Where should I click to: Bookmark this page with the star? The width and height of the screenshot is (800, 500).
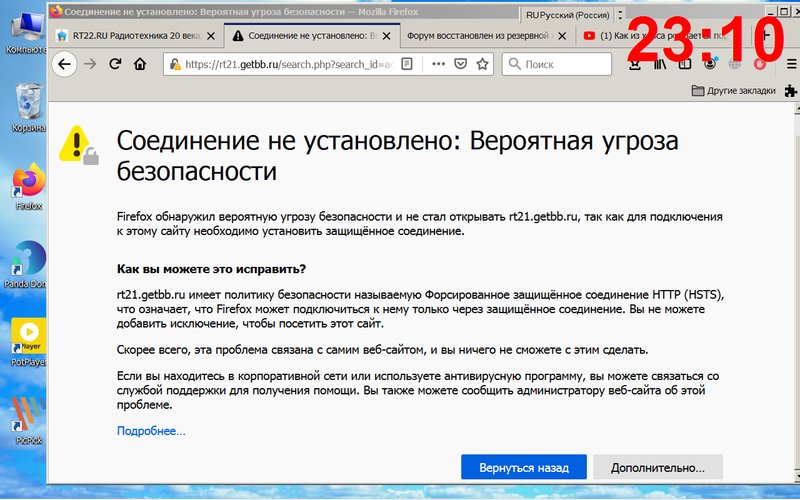[x=482, y=64]
